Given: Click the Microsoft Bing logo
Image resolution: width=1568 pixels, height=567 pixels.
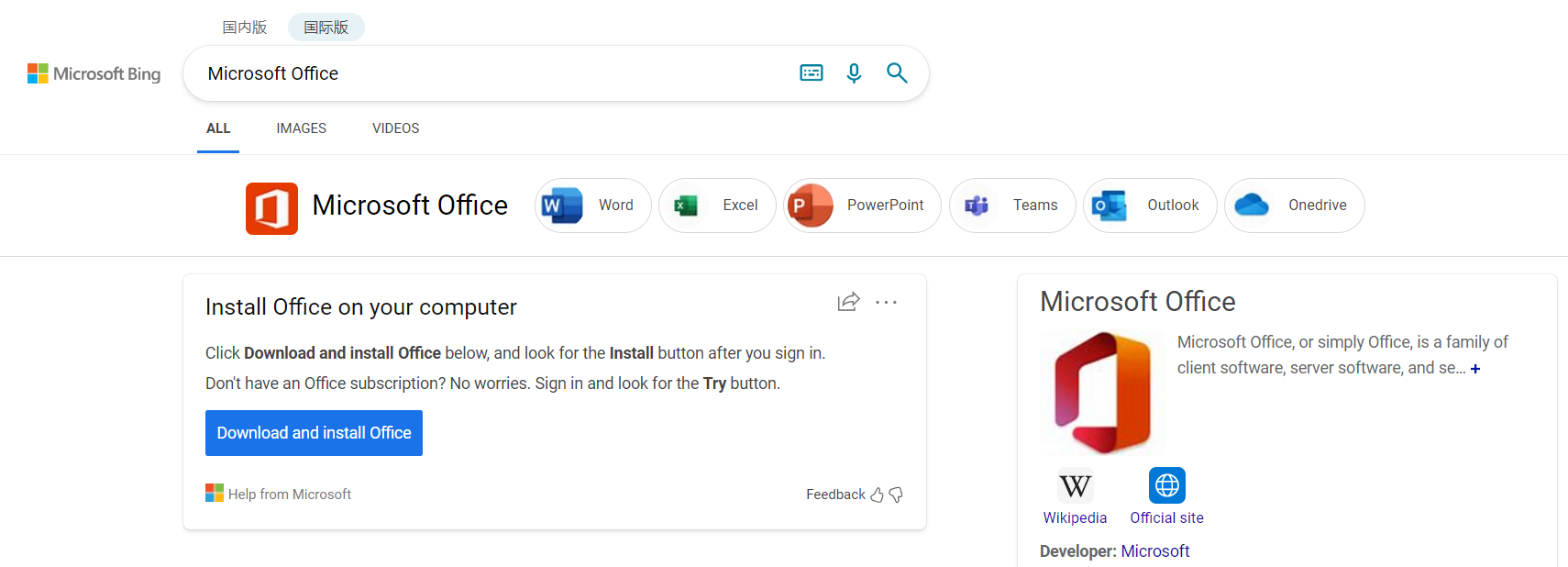Looking at the screenshot, I should click(94, 73).
